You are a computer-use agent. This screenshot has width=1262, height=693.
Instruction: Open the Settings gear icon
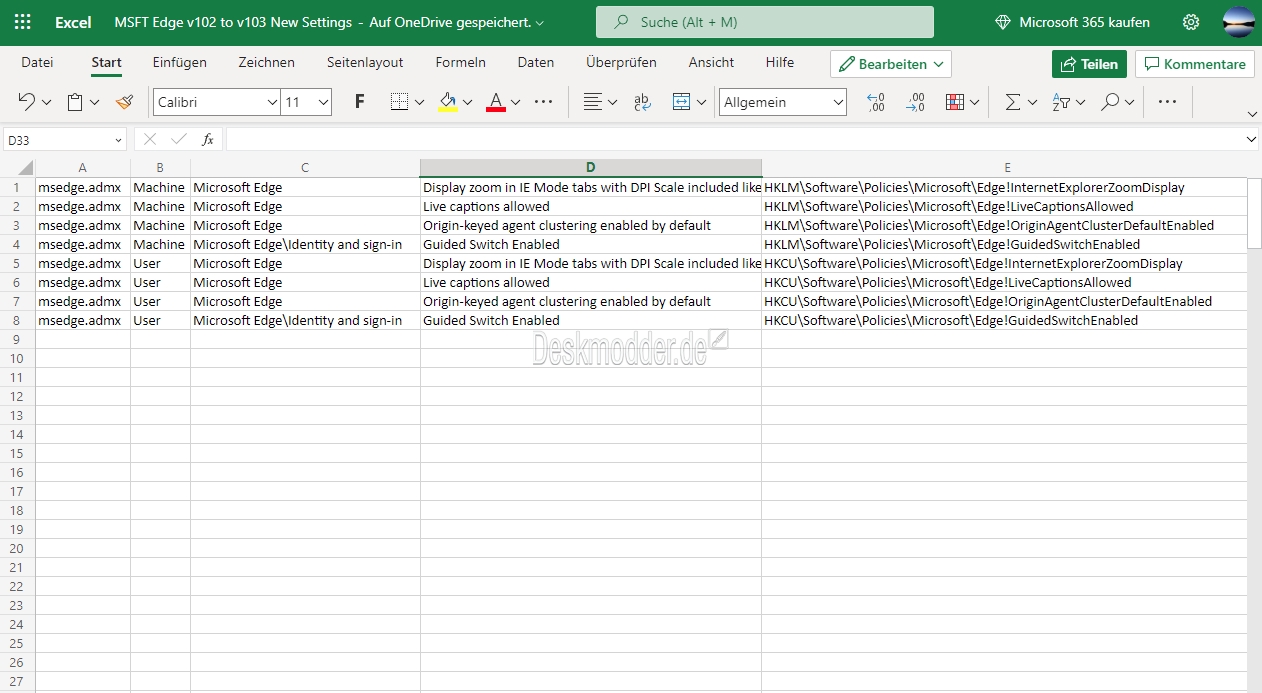click(x=1191, y=22)
